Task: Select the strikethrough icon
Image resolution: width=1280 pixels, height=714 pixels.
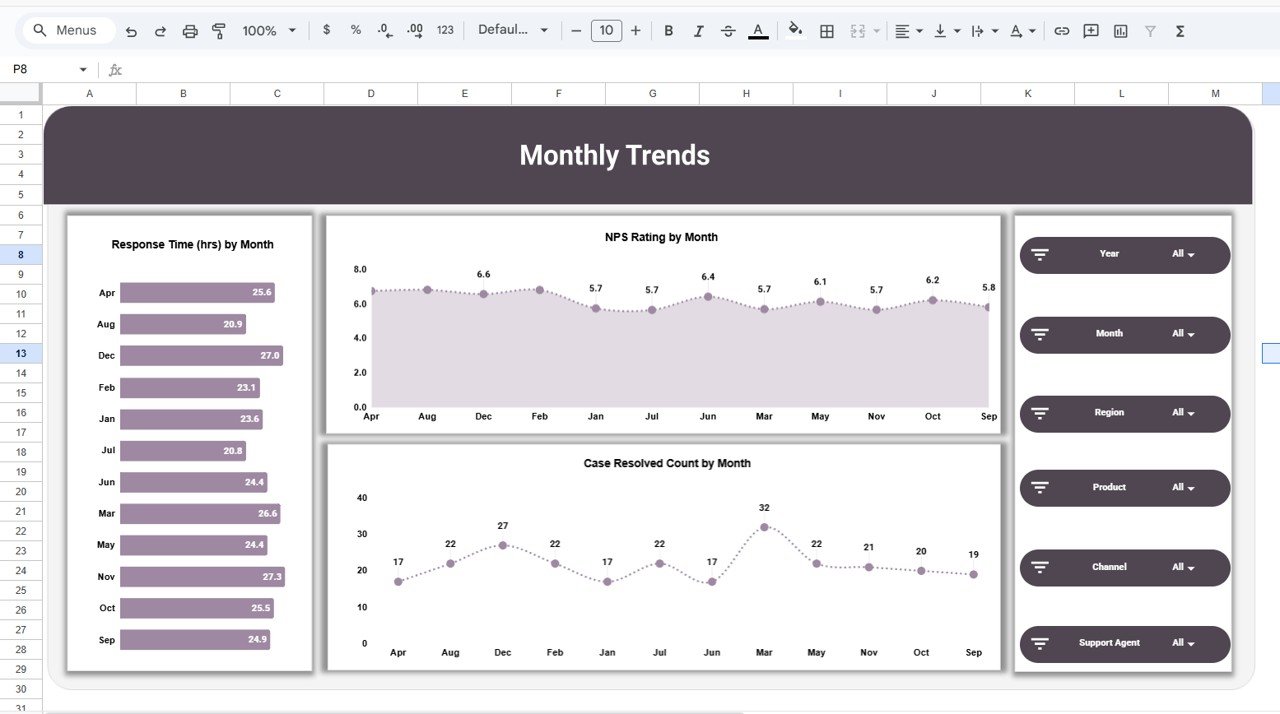Action: point(728,30)
